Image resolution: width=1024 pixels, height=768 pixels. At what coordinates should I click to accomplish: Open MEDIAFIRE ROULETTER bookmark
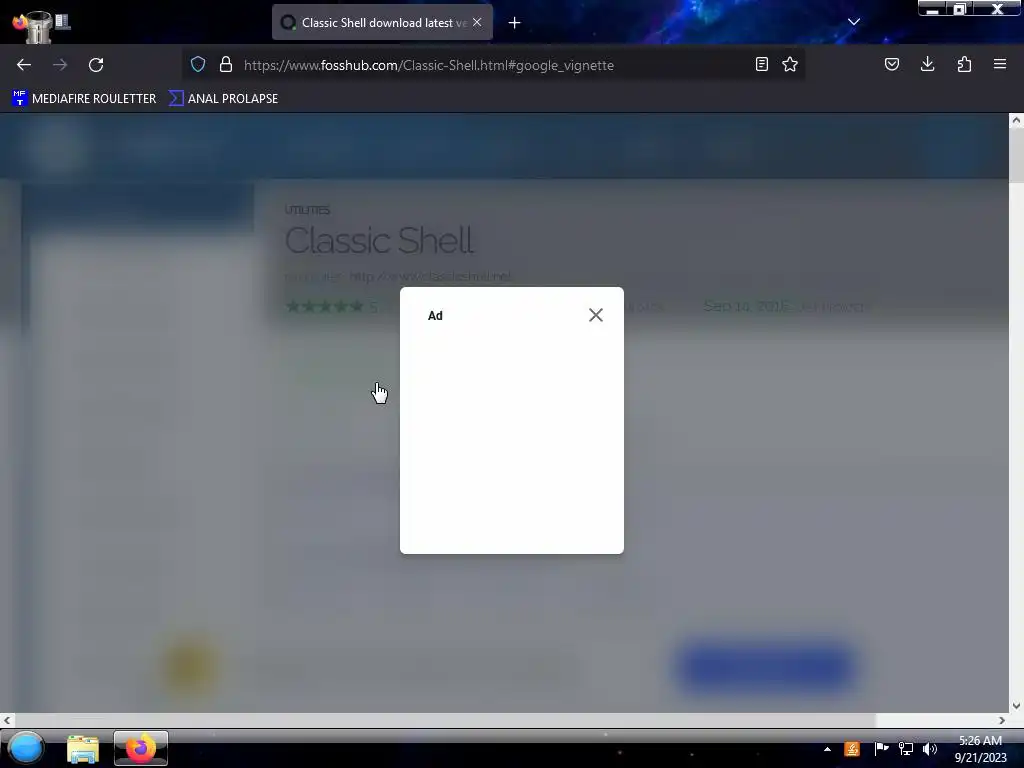pos(84,99)
